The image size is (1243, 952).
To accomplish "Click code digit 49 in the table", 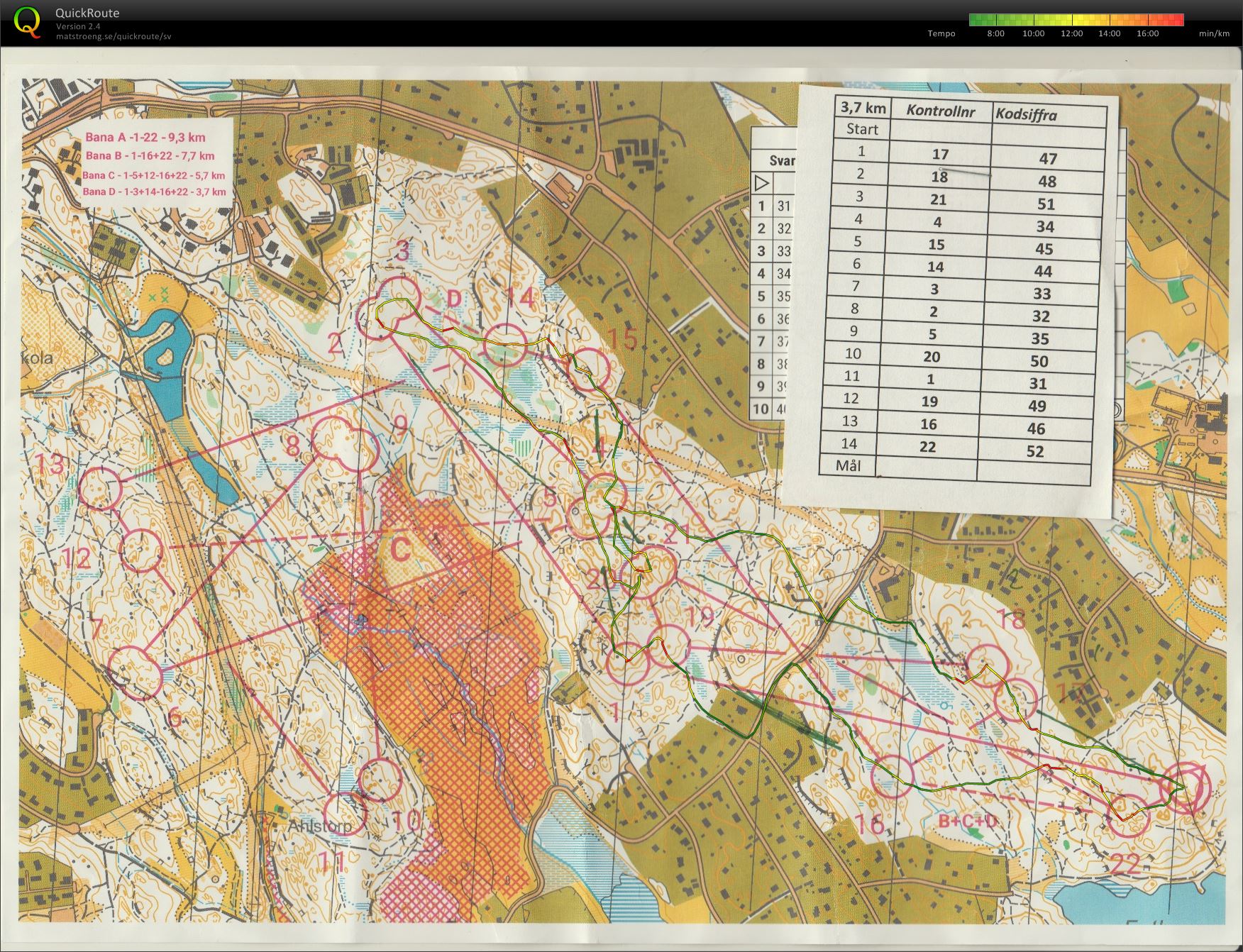I will [1037, 406].
